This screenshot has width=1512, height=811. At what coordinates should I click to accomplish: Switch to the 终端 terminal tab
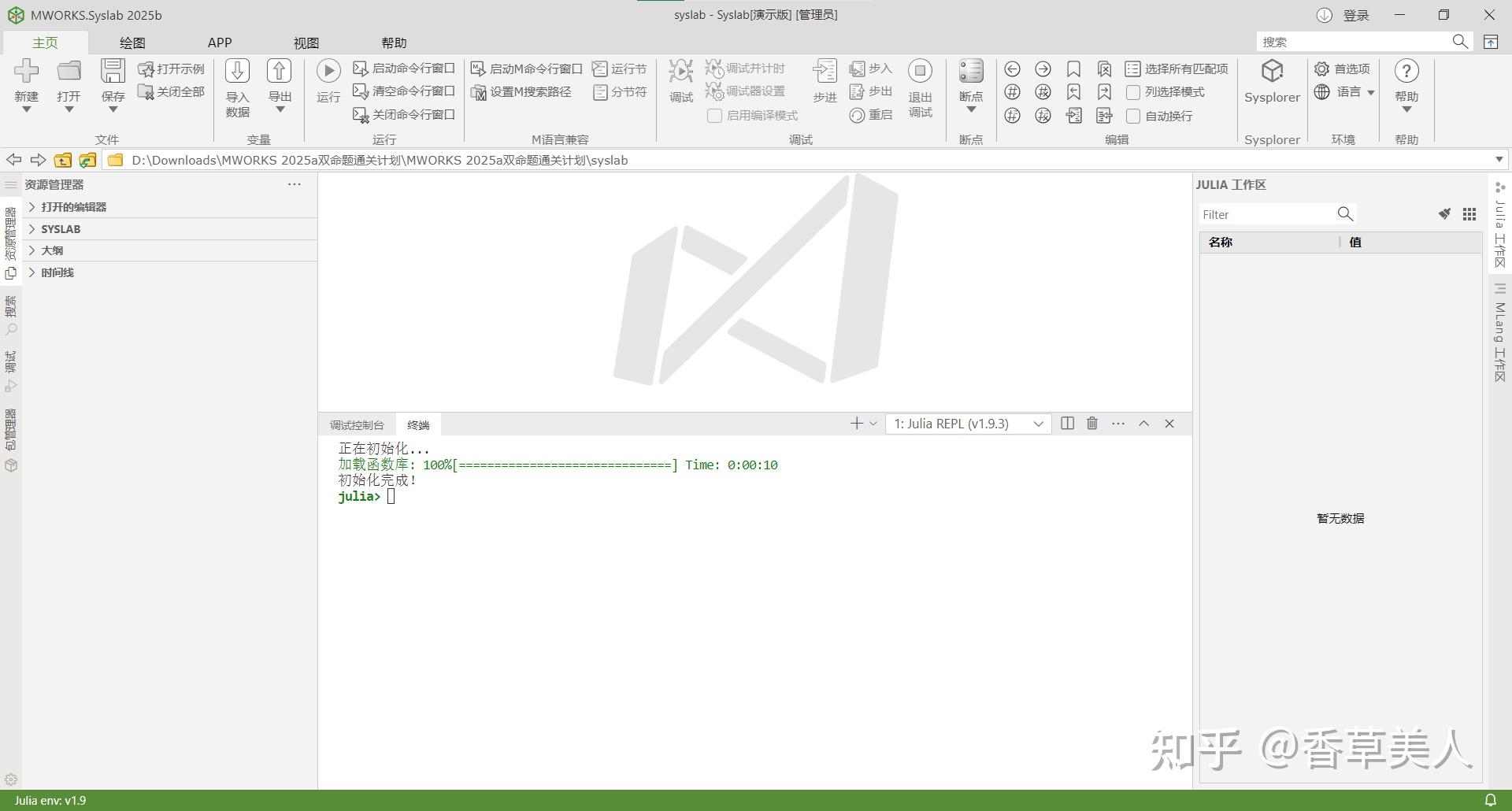418,425
